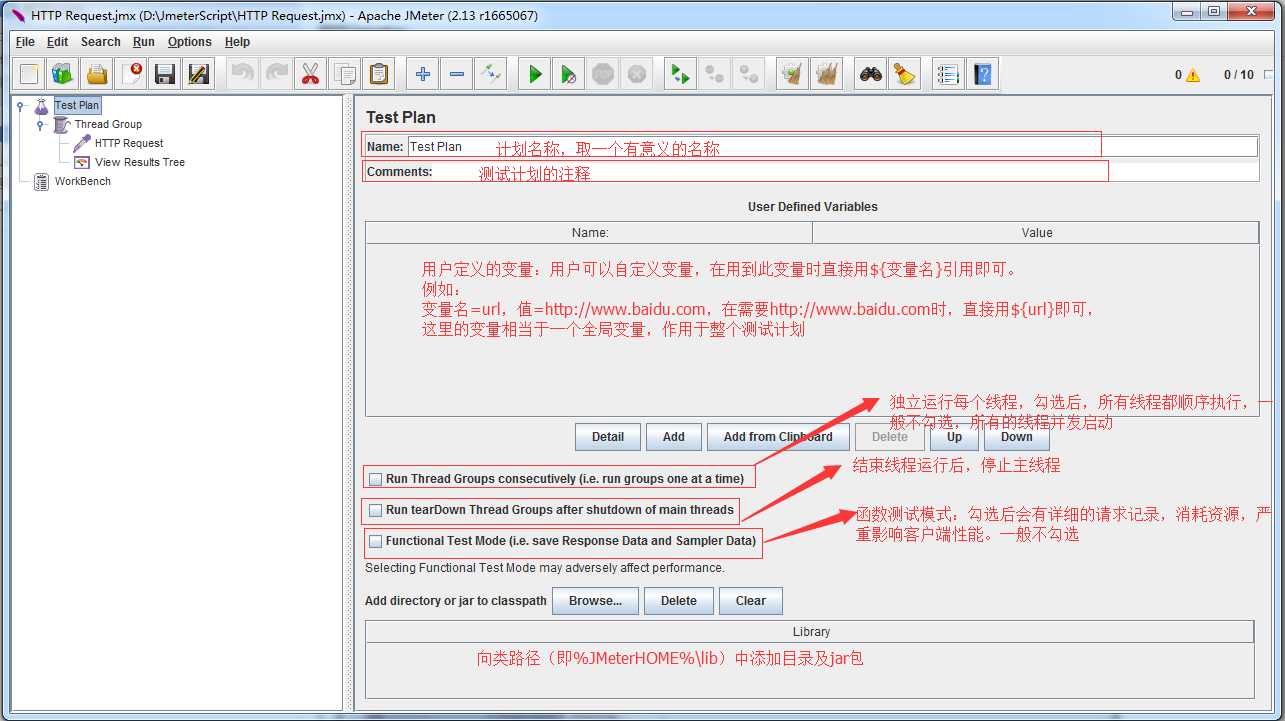Click the Name: column header
Screen dimensions: 1285x721
589,233
